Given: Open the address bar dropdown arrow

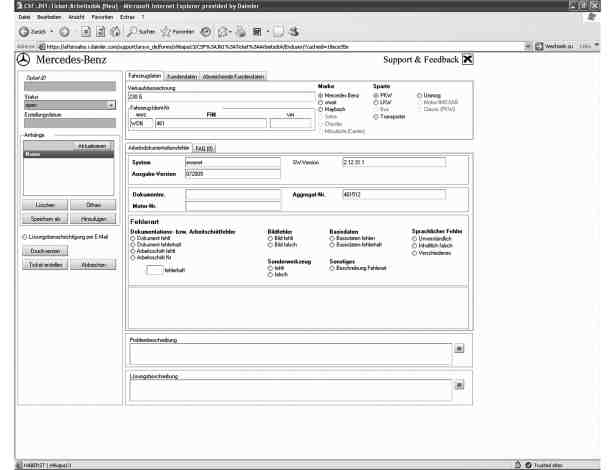Looking at the screenshot, I should 528,46.
